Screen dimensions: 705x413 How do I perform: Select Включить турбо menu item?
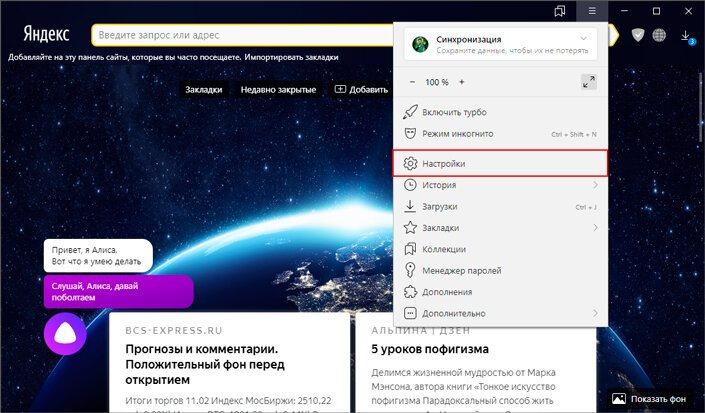[x=500, y=112]
